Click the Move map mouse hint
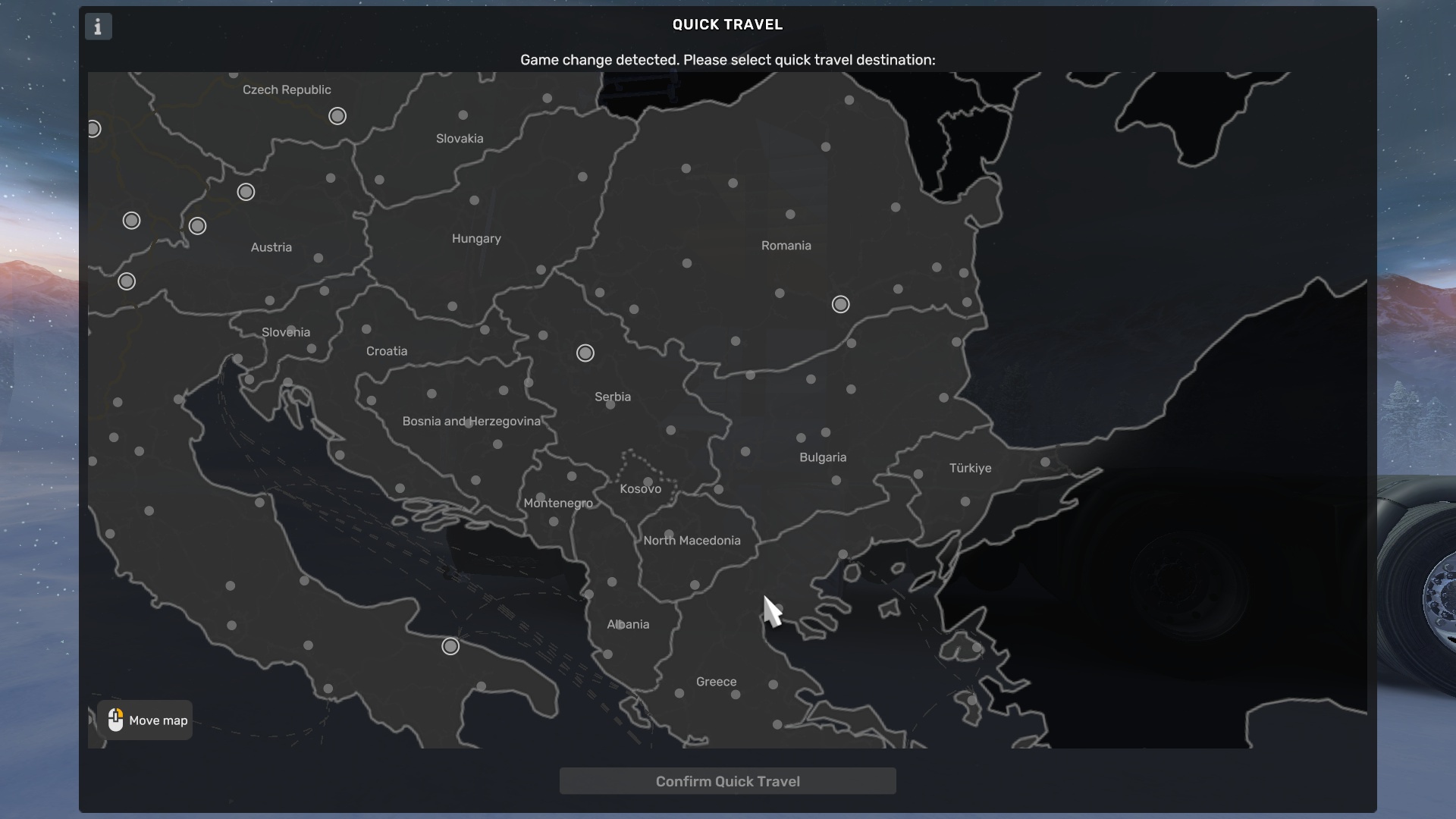The width and height of the screenshot is (1456, 819). pos(145,720)
